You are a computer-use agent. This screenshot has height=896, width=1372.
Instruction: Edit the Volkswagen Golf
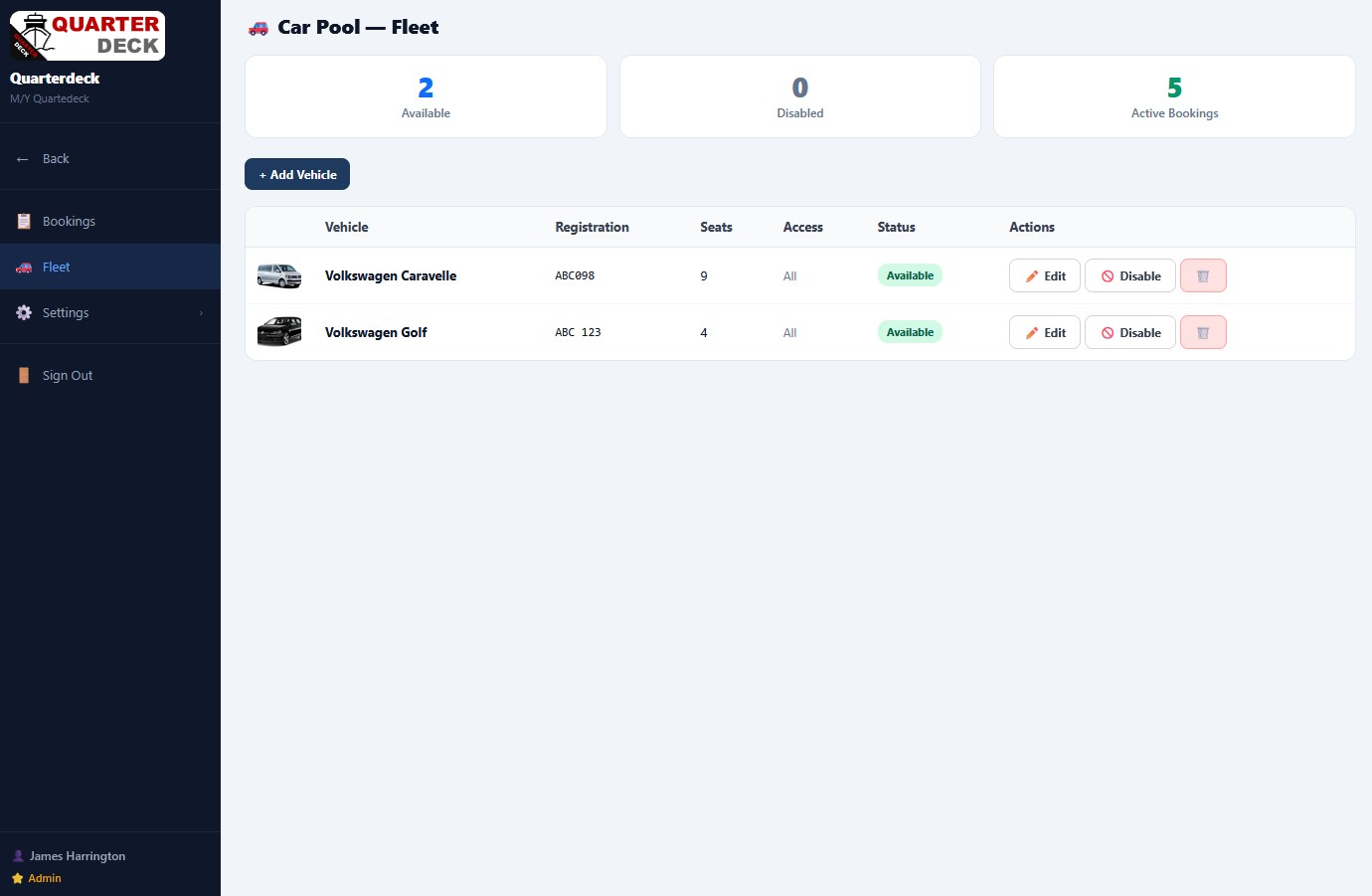click(1045, 333)
